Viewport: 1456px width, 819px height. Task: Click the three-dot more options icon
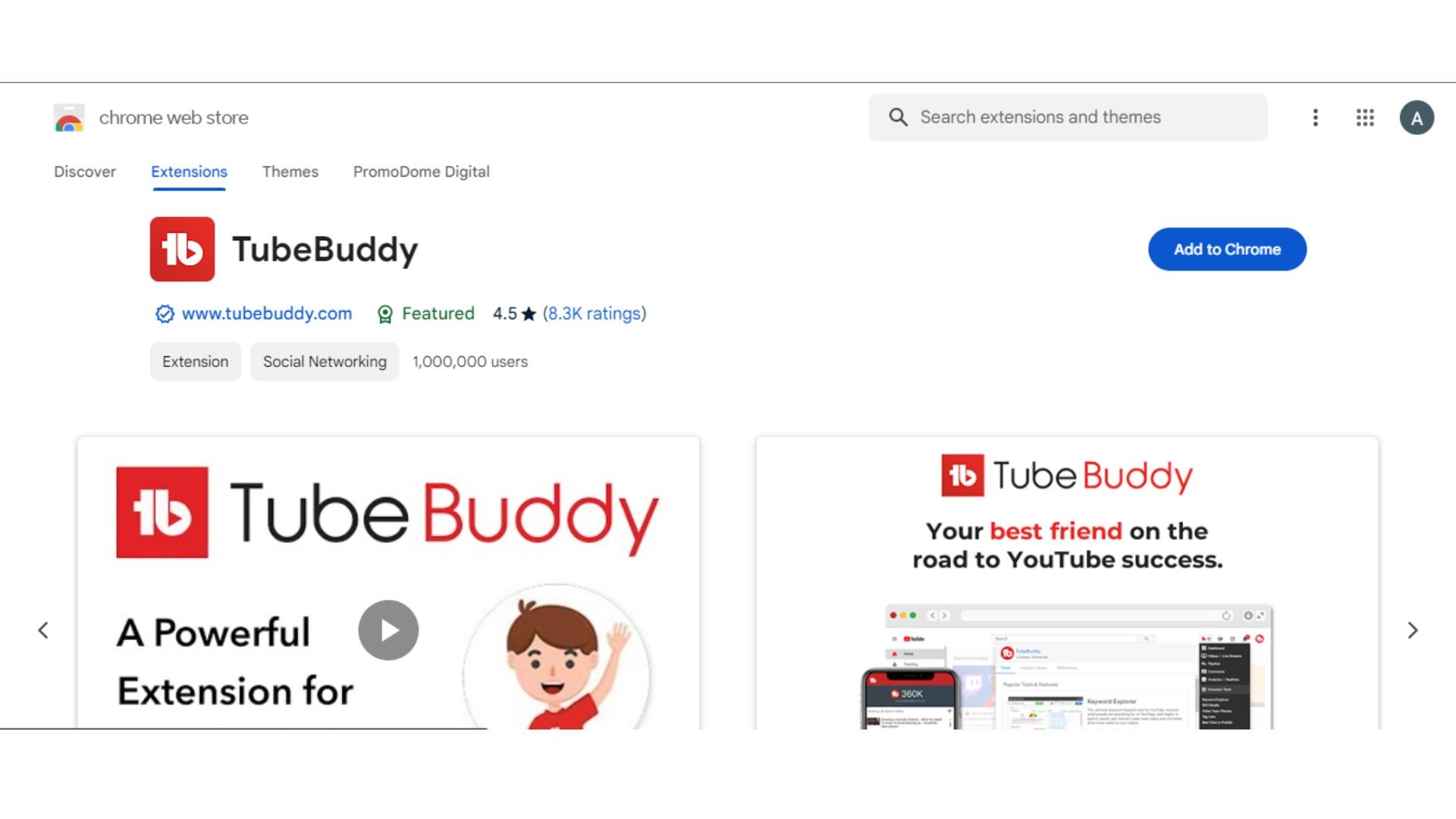[1315, 117]
